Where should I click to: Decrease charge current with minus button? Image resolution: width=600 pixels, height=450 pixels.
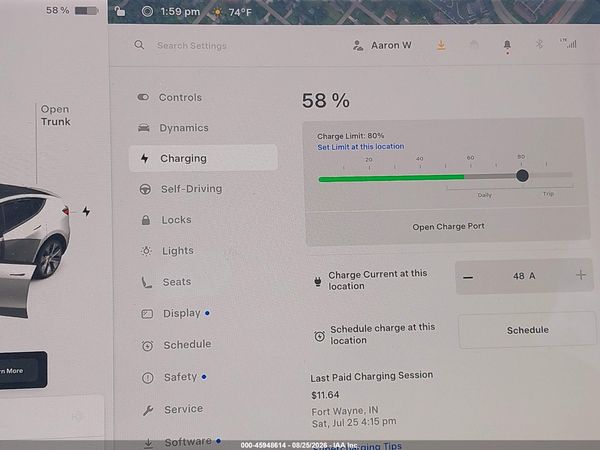pos(468,277)
